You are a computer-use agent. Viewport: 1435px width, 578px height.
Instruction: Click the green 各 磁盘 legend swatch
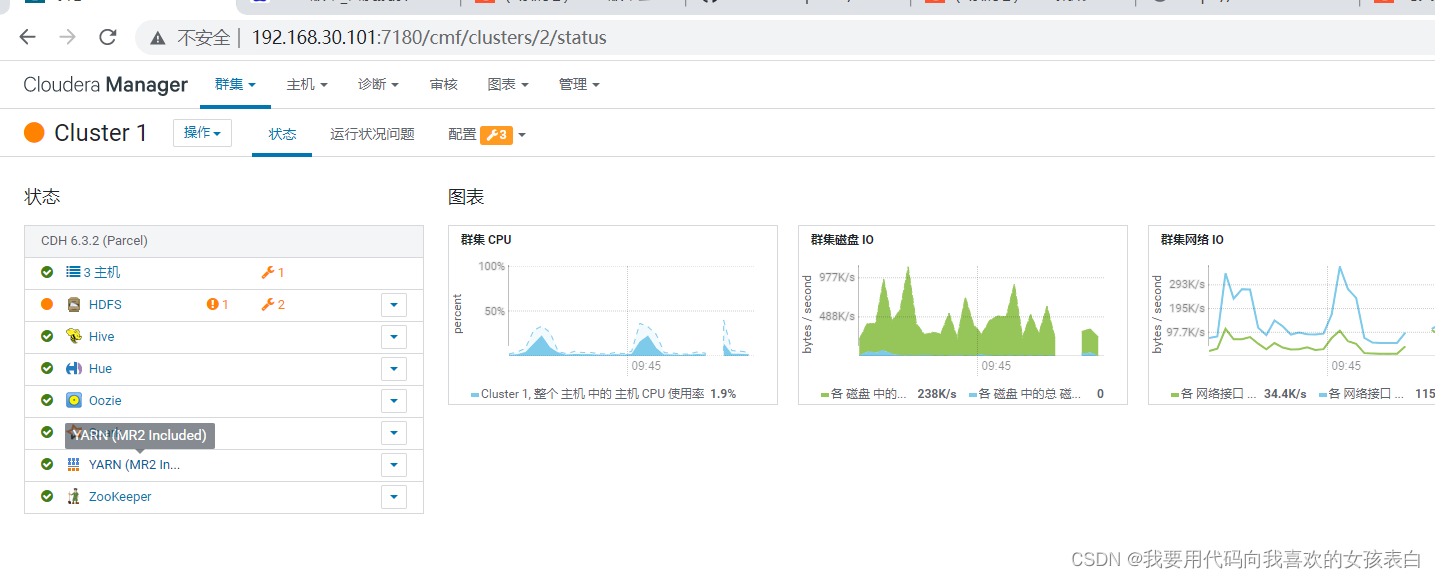(825, 395)
